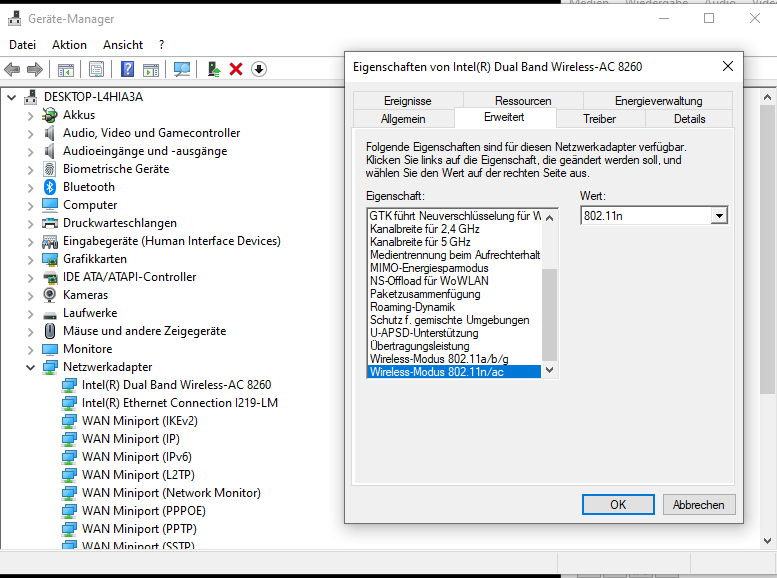
Task: Click the Geräte-Manager title bar icon
Action: tap(14, 19)
